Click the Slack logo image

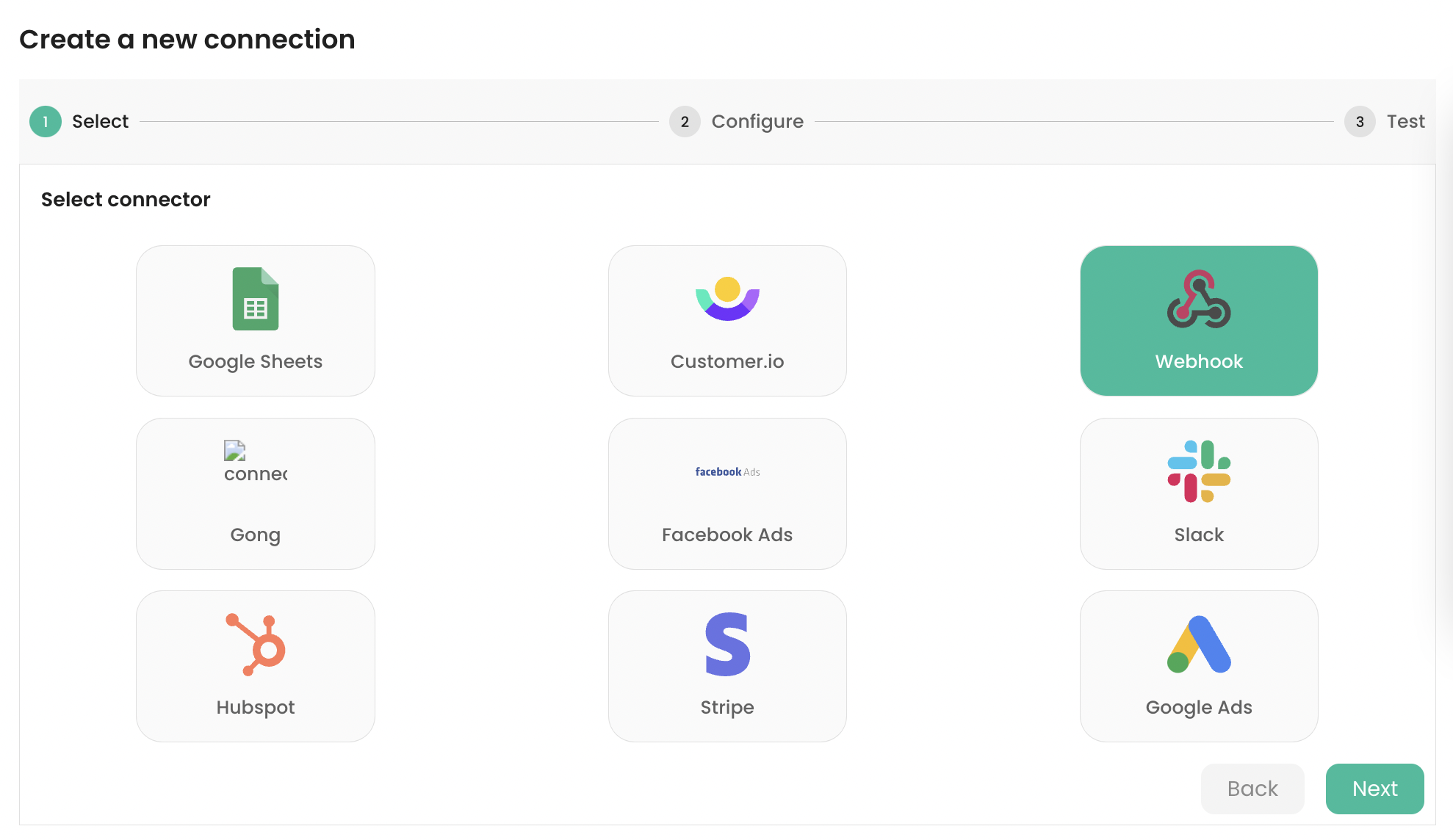(x=1197, y=473)
